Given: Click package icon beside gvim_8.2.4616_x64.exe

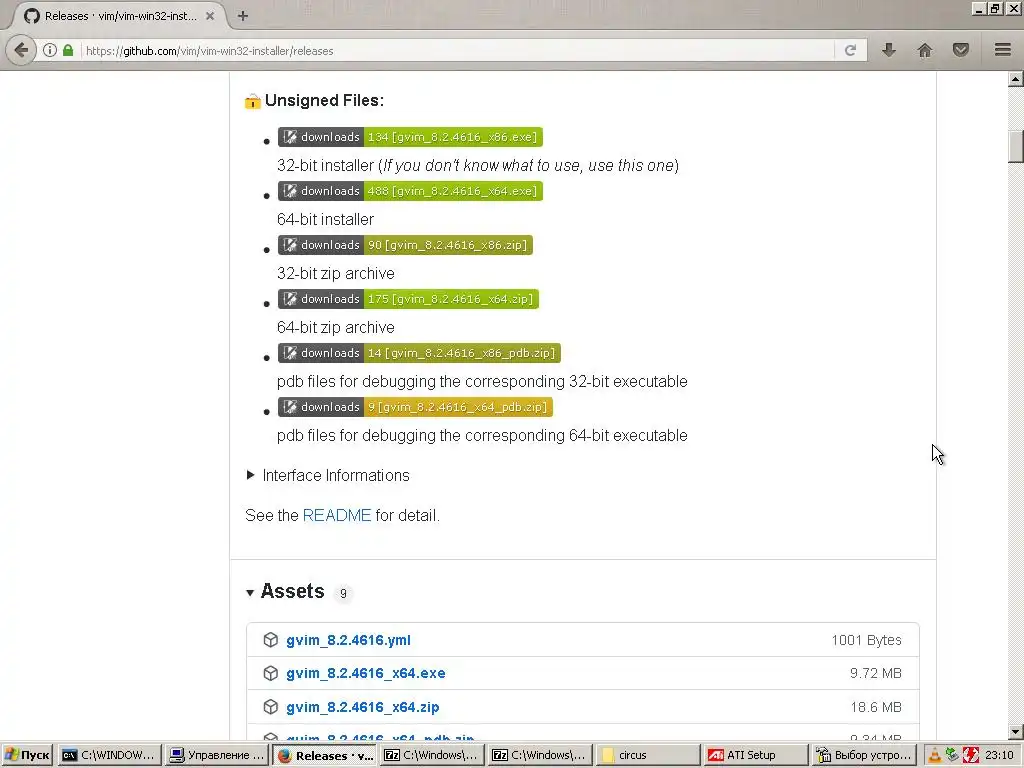Looking at the screenshot, I should point(270,673).
